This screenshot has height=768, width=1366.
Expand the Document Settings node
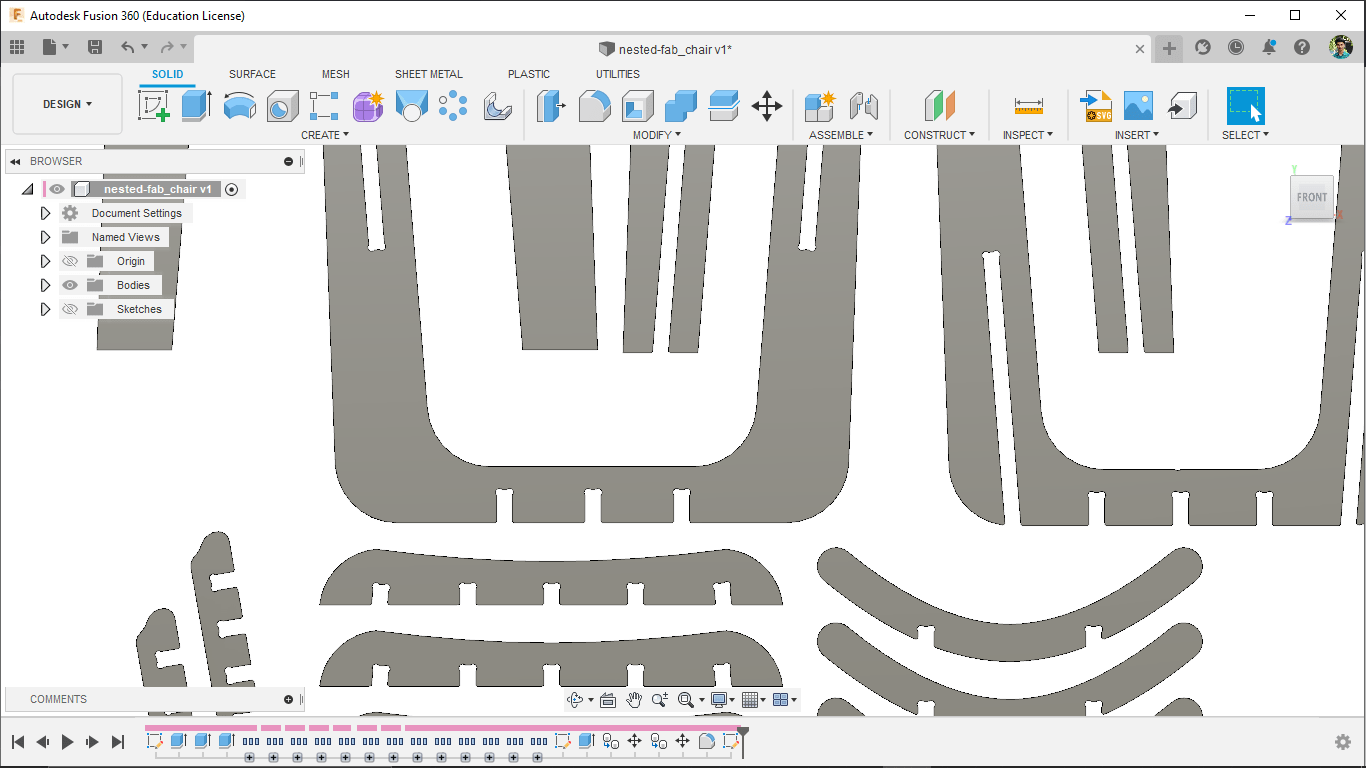(x=45, y=213)
